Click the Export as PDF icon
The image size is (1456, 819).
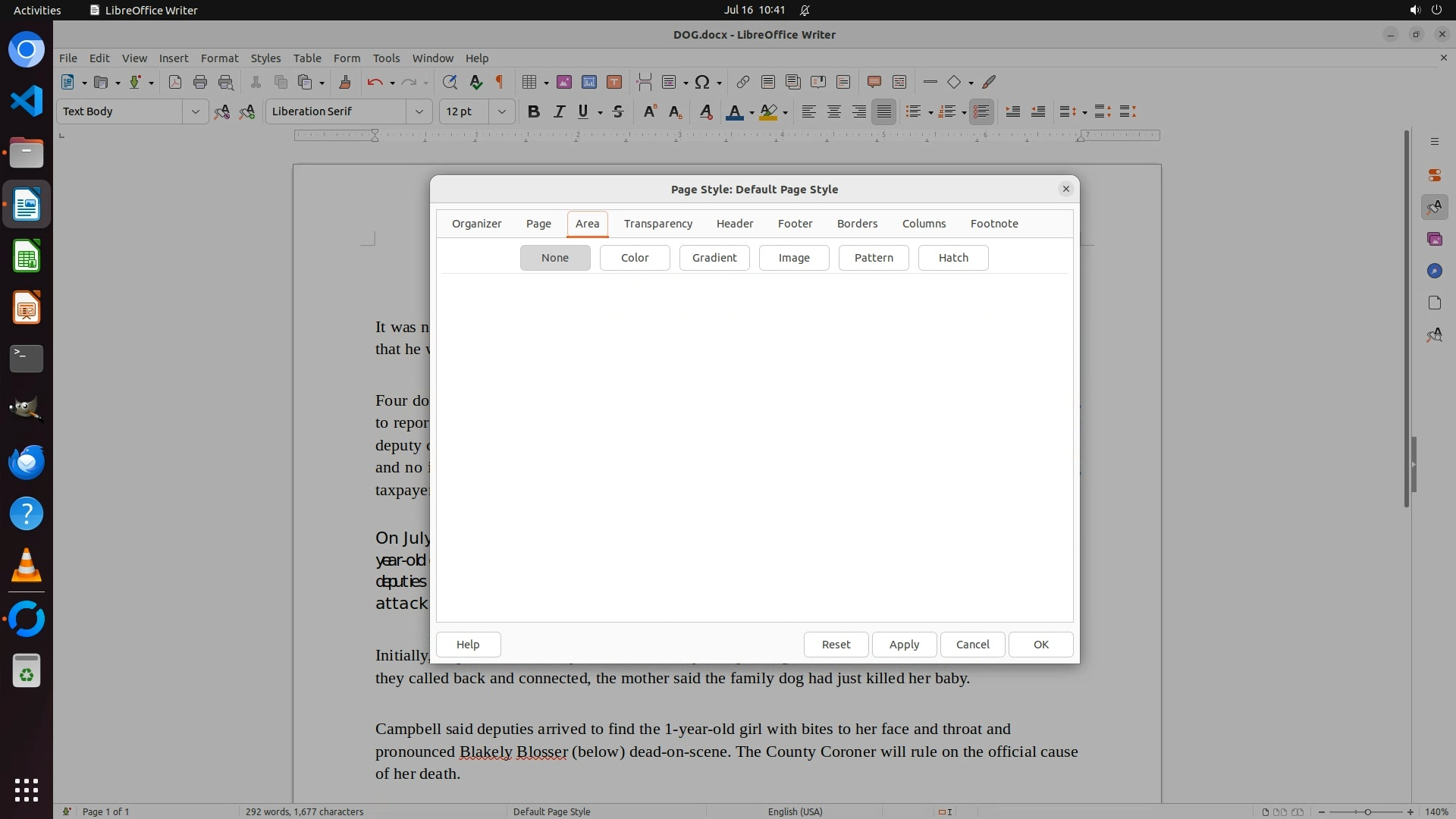[x=174, y=82]
